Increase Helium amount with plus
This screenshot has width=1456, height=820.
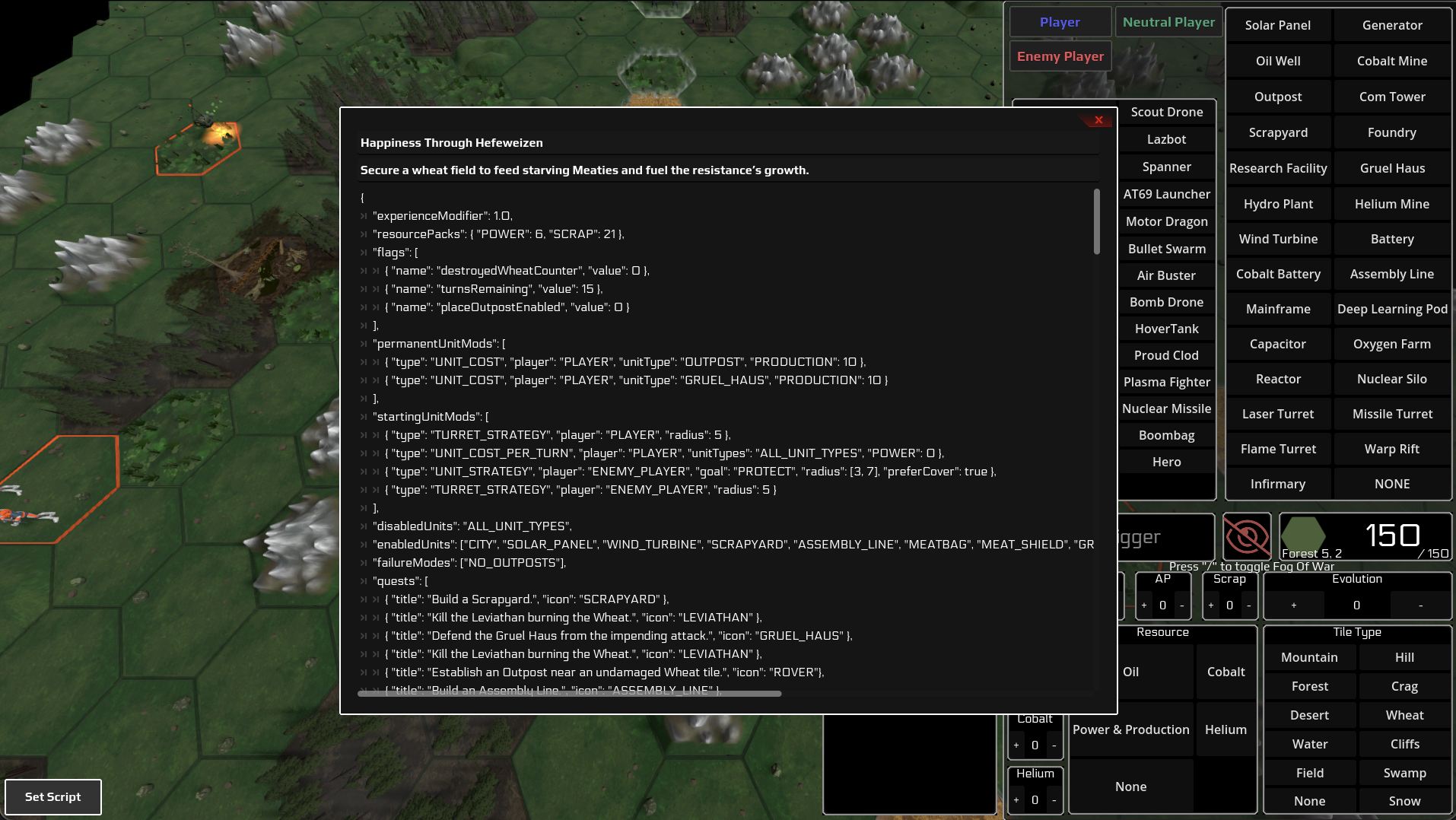(1016, 800)
